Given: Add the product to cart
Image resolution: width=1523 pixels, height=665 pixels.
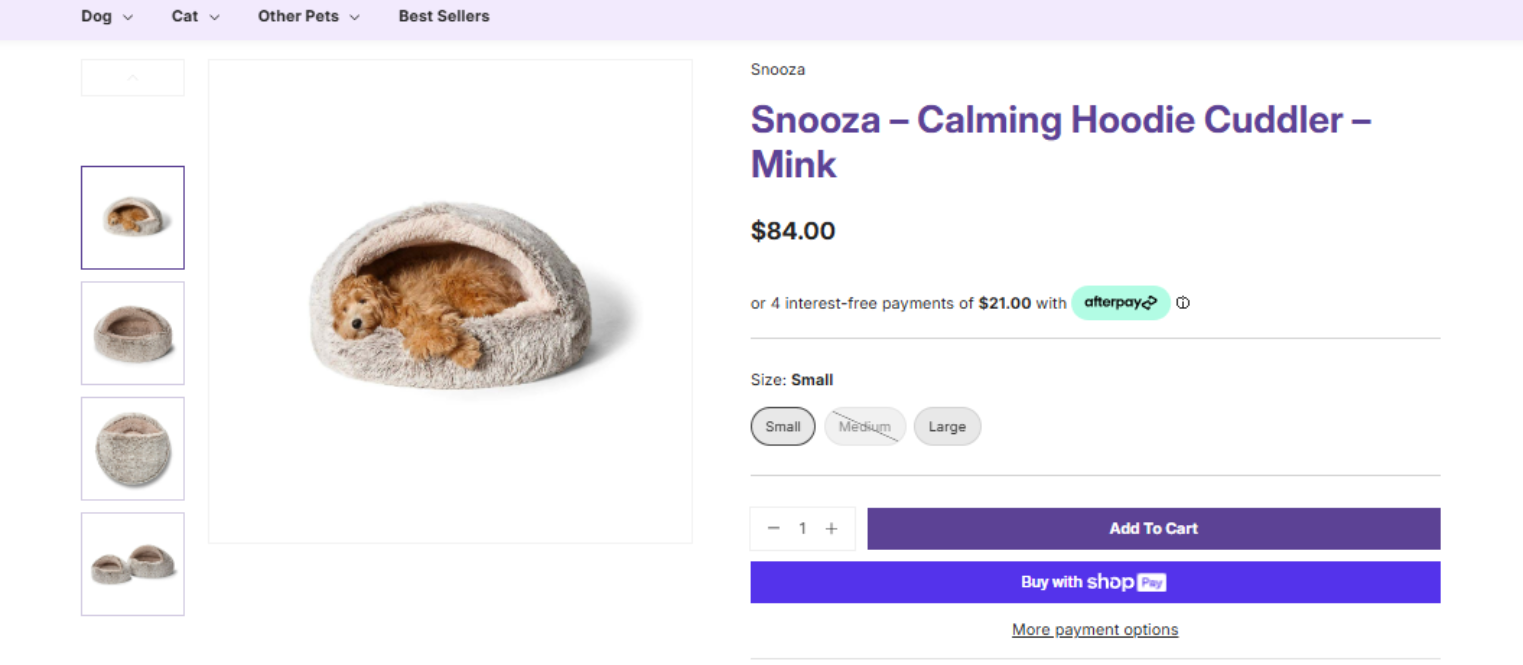Looking at the screenshot, I should 1153,529.
